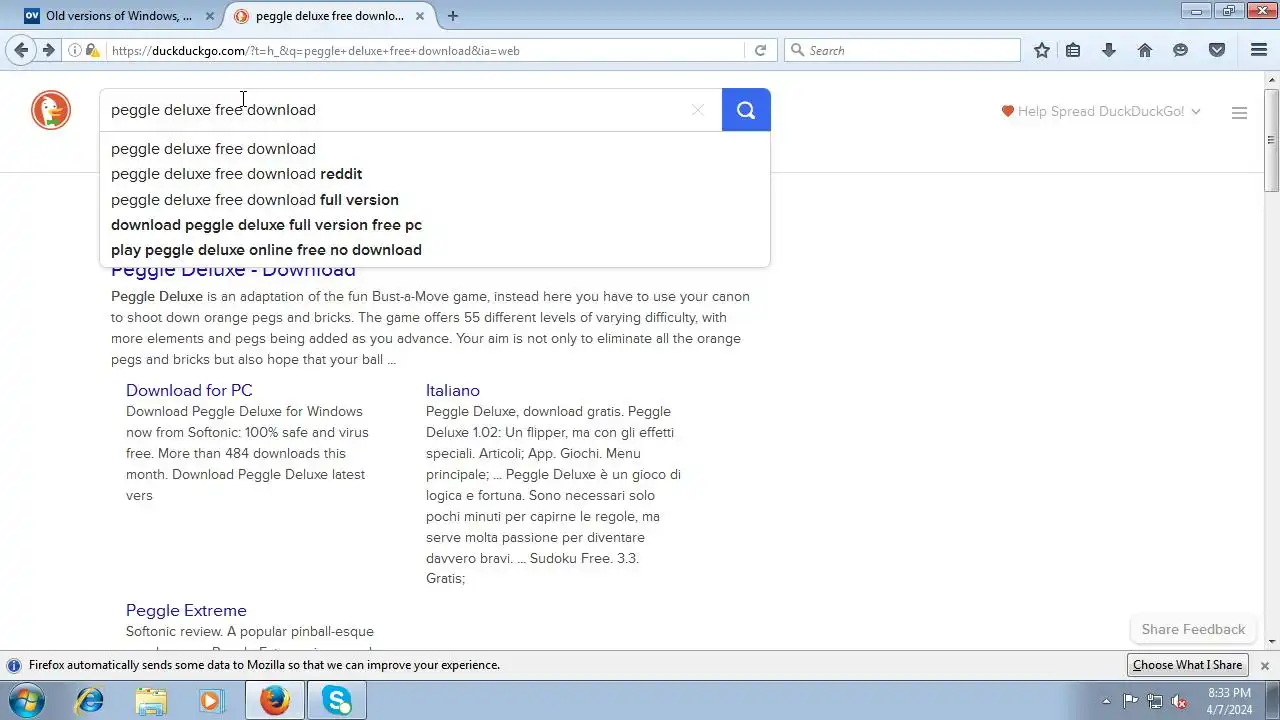
Task: Clear the DuckDuckGo search box
Action: pyautogui.click(x=698, y=110)
